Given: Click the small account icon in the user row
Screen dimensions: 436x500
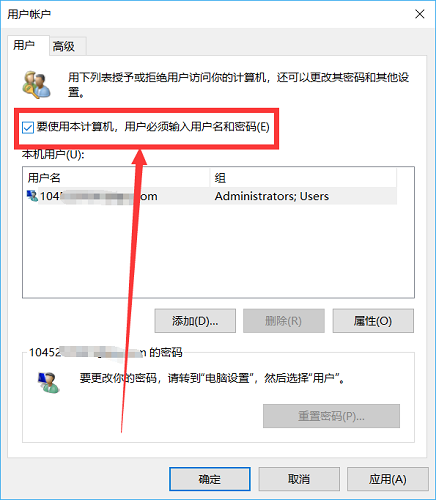Looking at the screenshot, I should (x=32, y=196).
